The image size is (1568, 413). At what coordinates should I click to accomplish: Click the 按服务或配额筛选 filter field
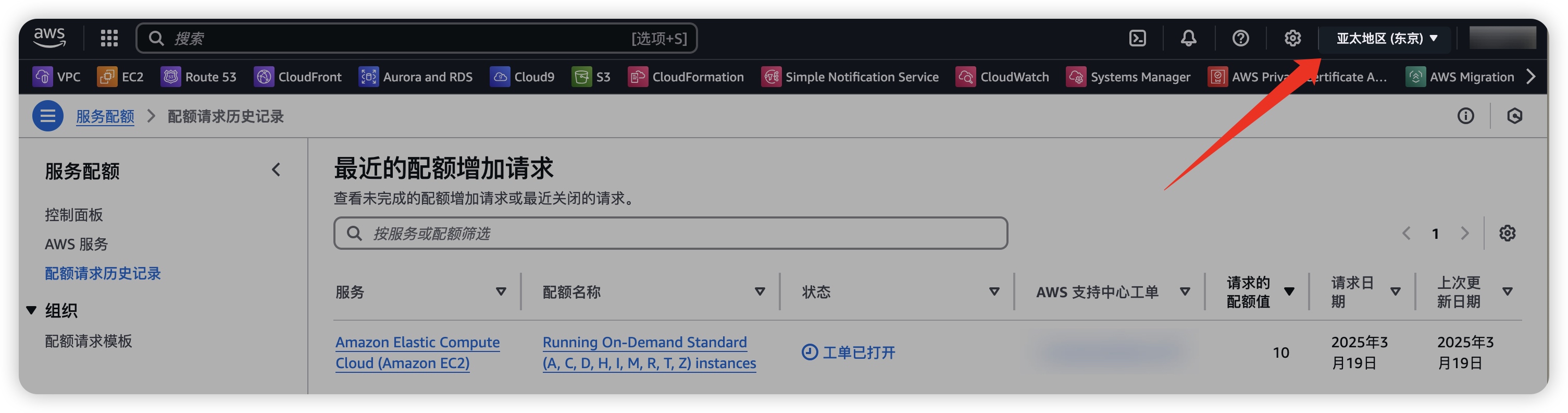(670, 233)
